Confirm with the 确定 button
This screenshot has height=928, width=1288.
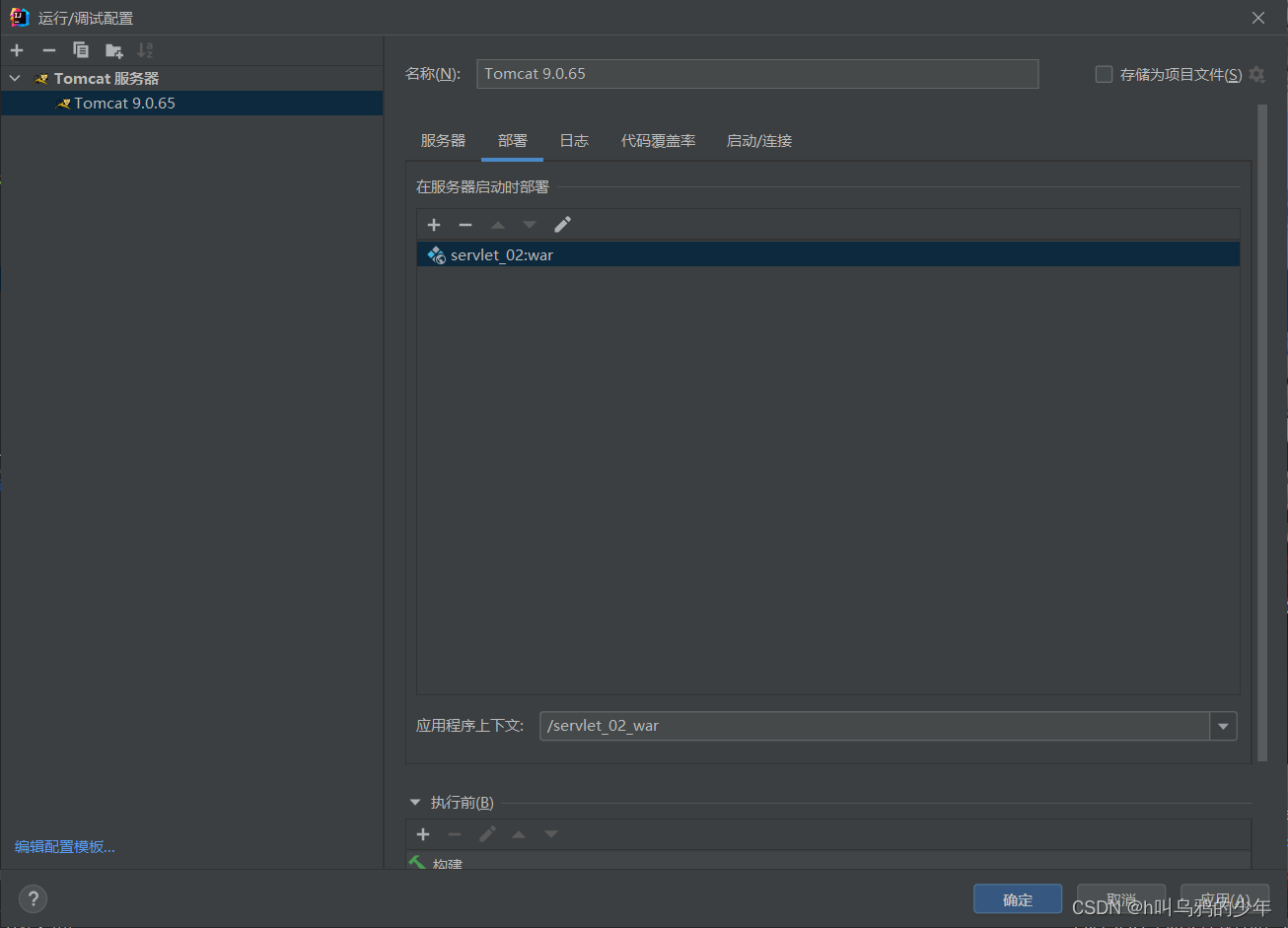1018,899
